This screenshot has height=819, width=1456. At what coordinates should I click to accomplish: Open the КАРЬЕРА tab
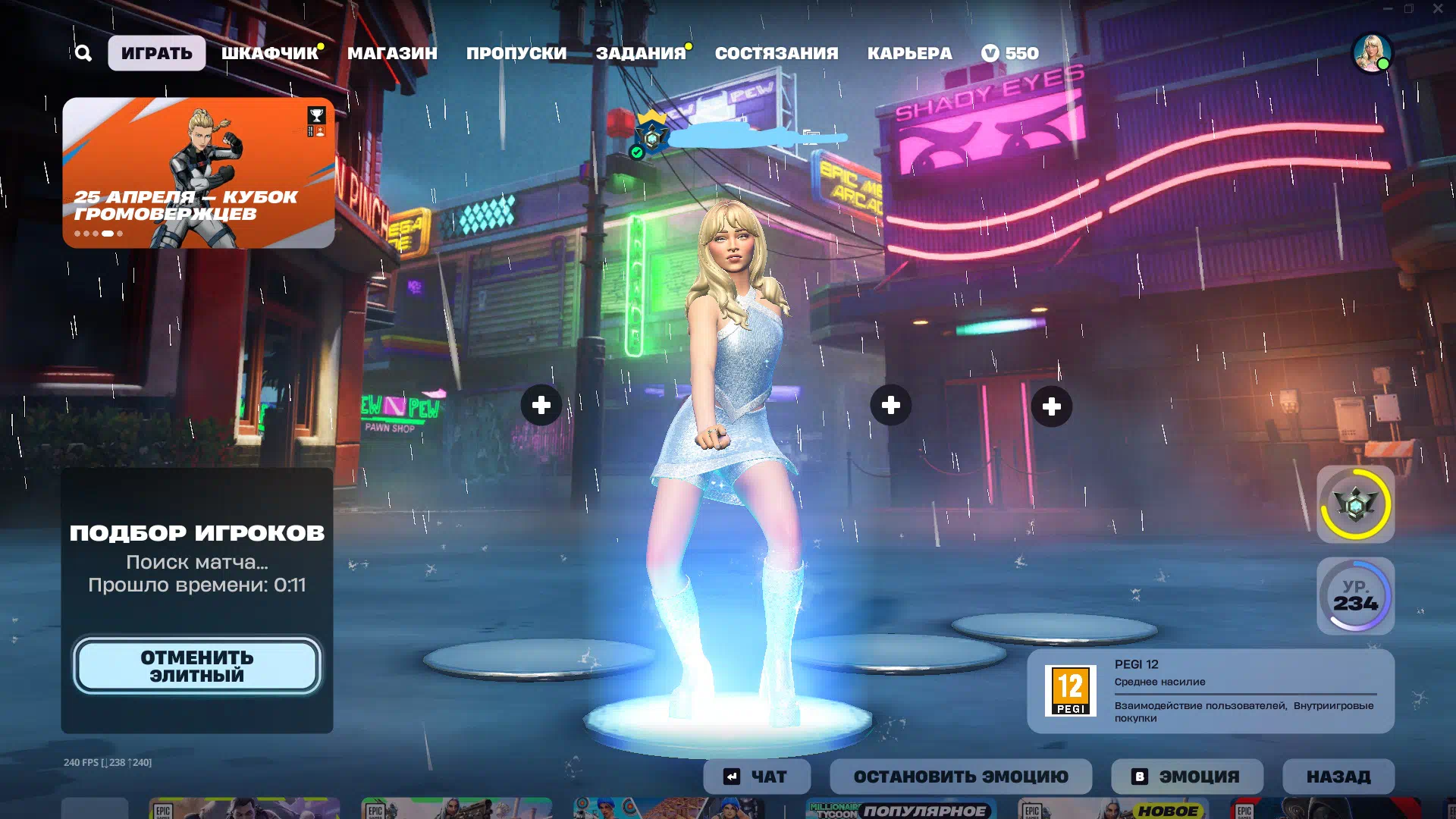coord(909,53)
